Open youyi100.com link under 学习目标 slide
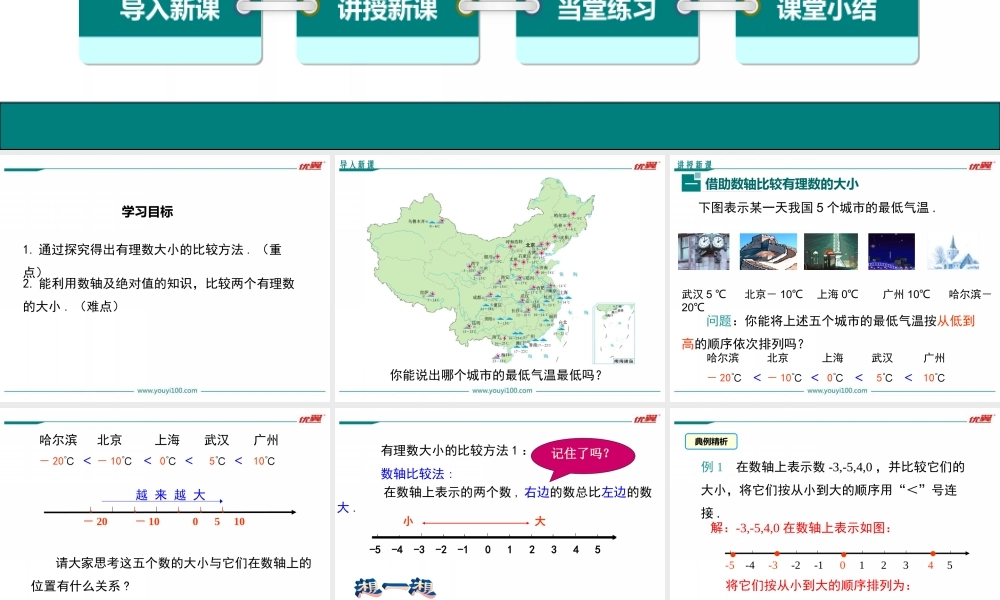 click(x=166, y=392)
